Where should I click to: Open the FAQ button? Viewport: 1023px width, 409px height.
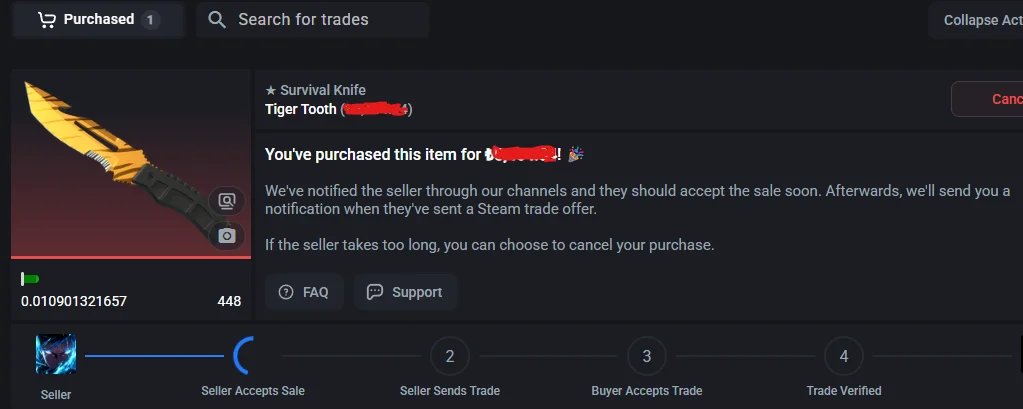point(304,292)
